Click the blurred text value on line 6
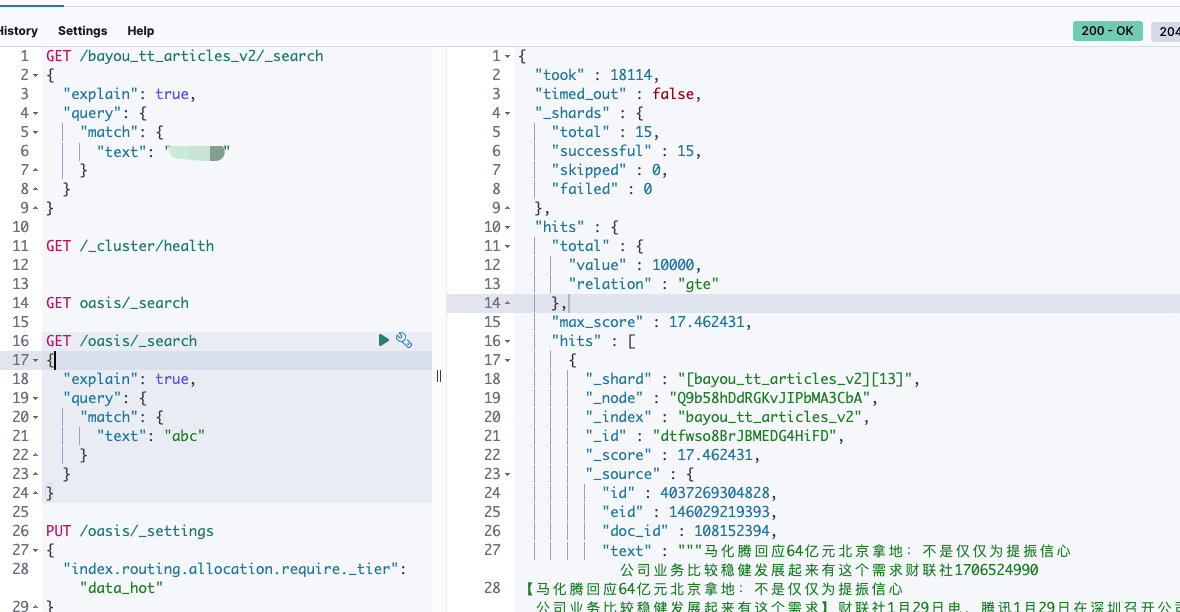This screenshot has width=1180, height=612. [x=196, y=152]
